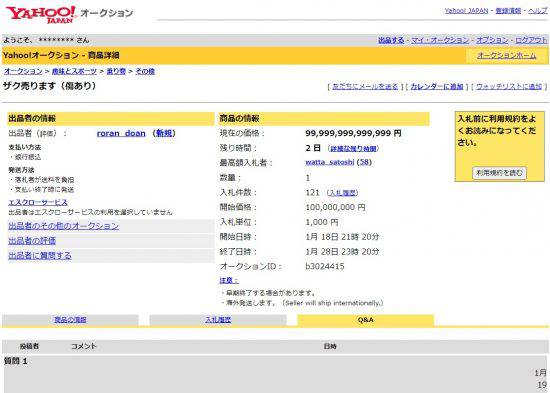This screenshot has height=393, width=550.
Task: Open seller profile roran_doan
Action: [121, 133]
